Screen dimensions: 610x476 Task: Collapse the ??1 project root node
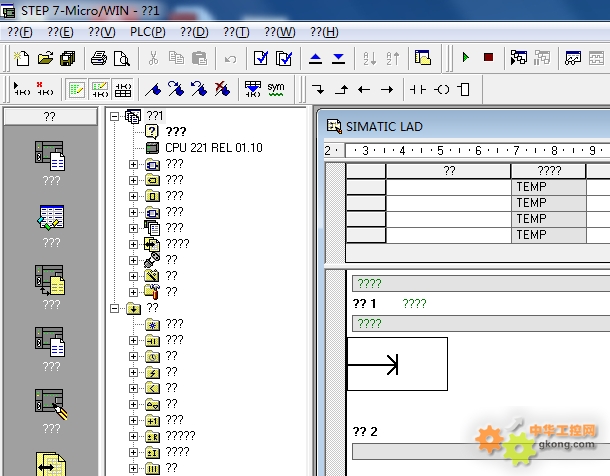[x=114, y=116]
